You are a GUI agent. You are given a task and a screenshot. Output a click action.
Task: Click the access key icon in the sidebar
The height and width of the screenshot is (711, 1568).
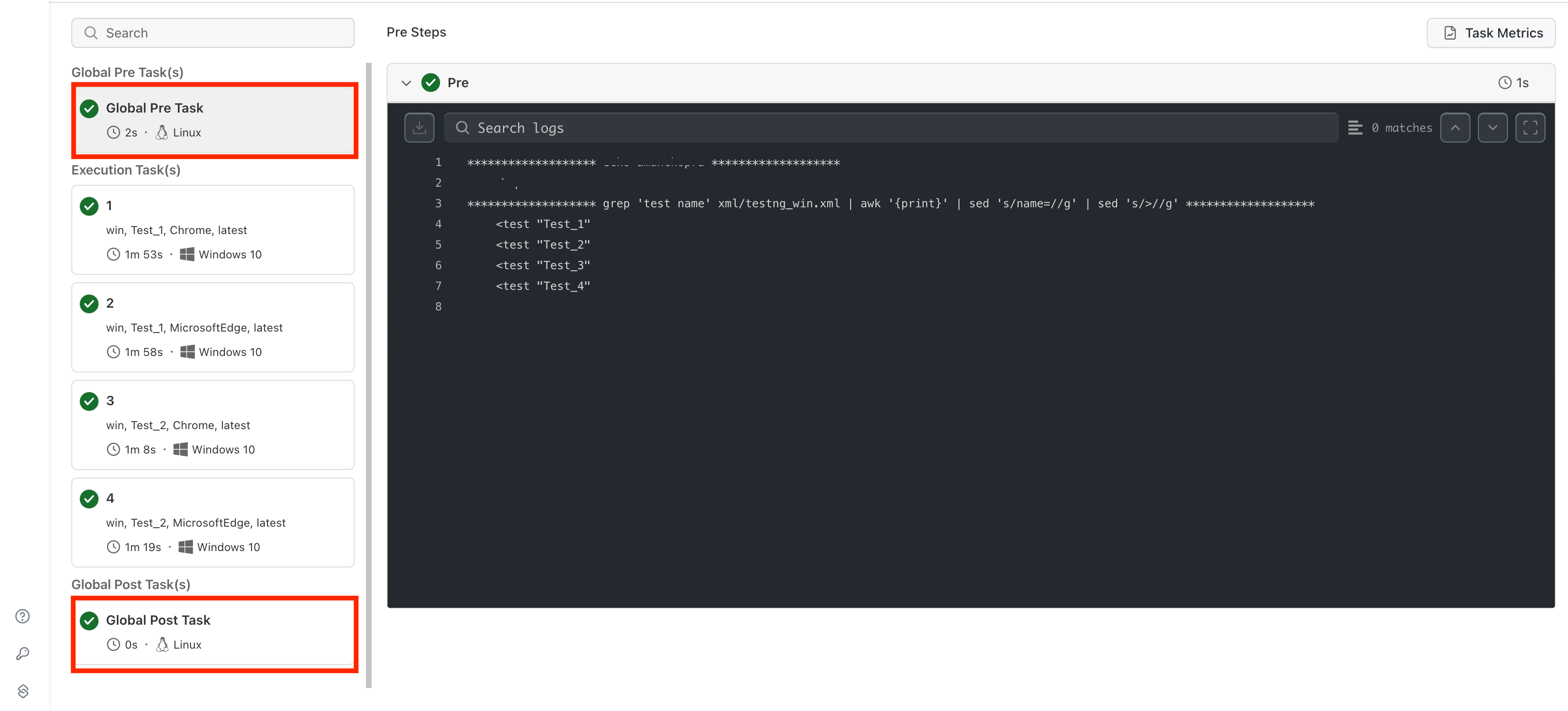pos(22,653)
